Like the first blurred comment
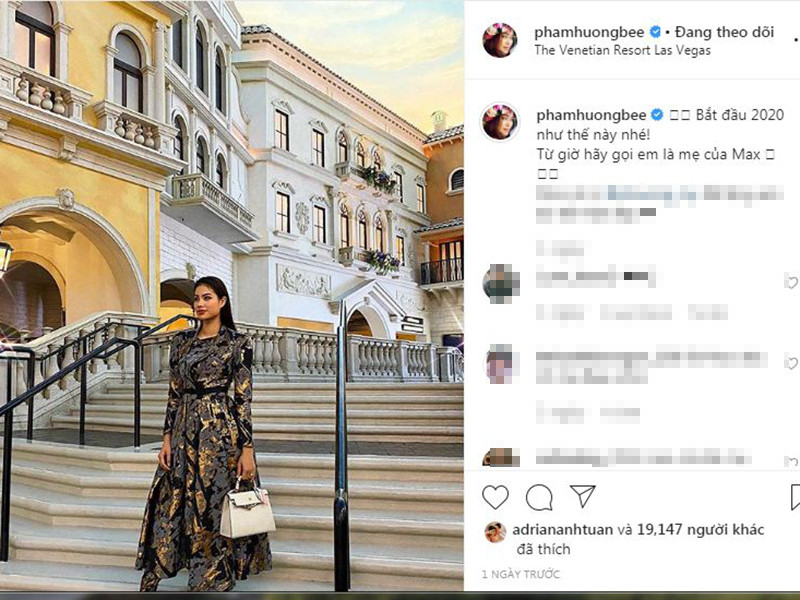 791,281
